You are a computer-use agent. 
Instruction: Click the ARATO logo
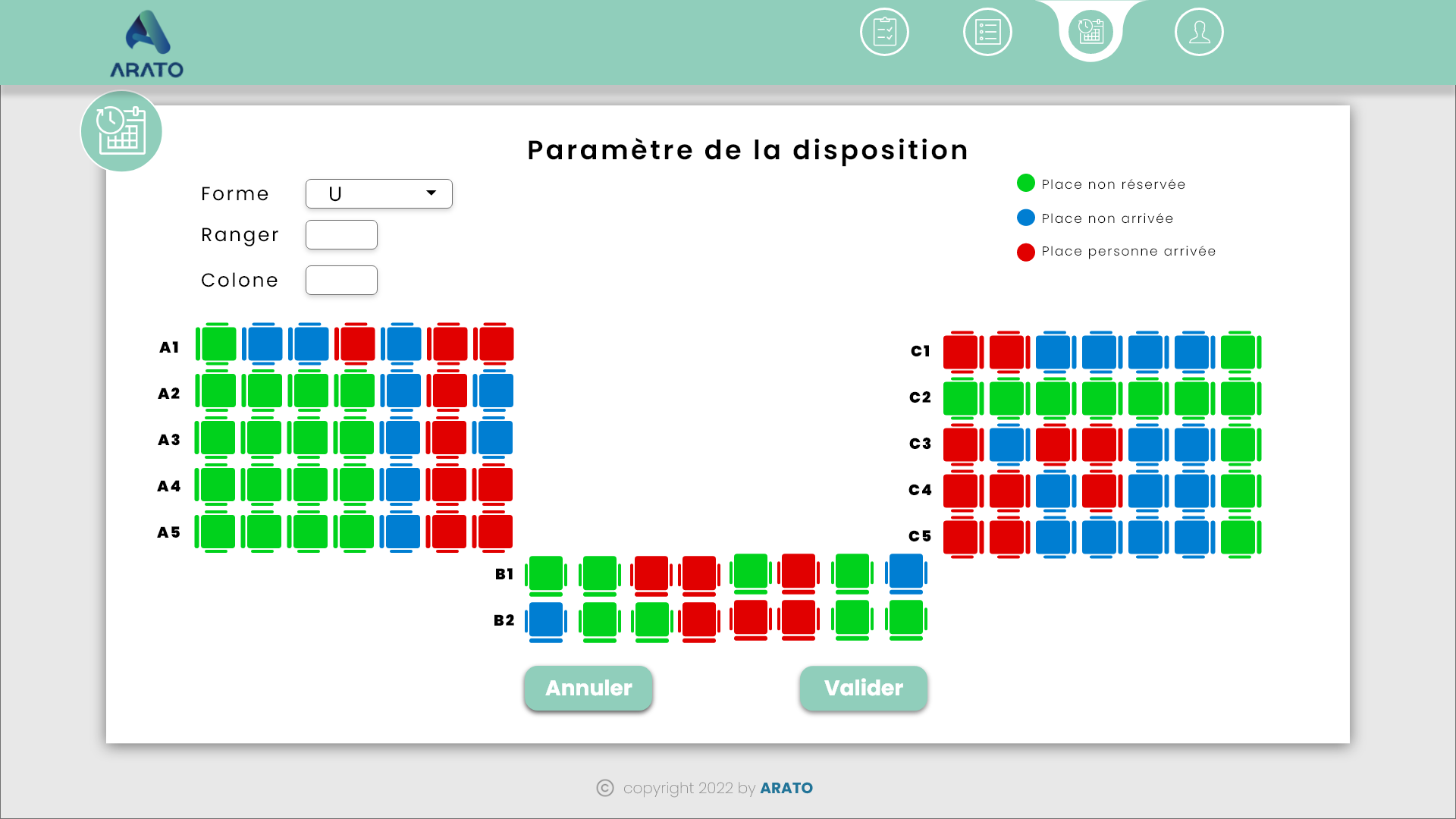(x=147, y=45)
